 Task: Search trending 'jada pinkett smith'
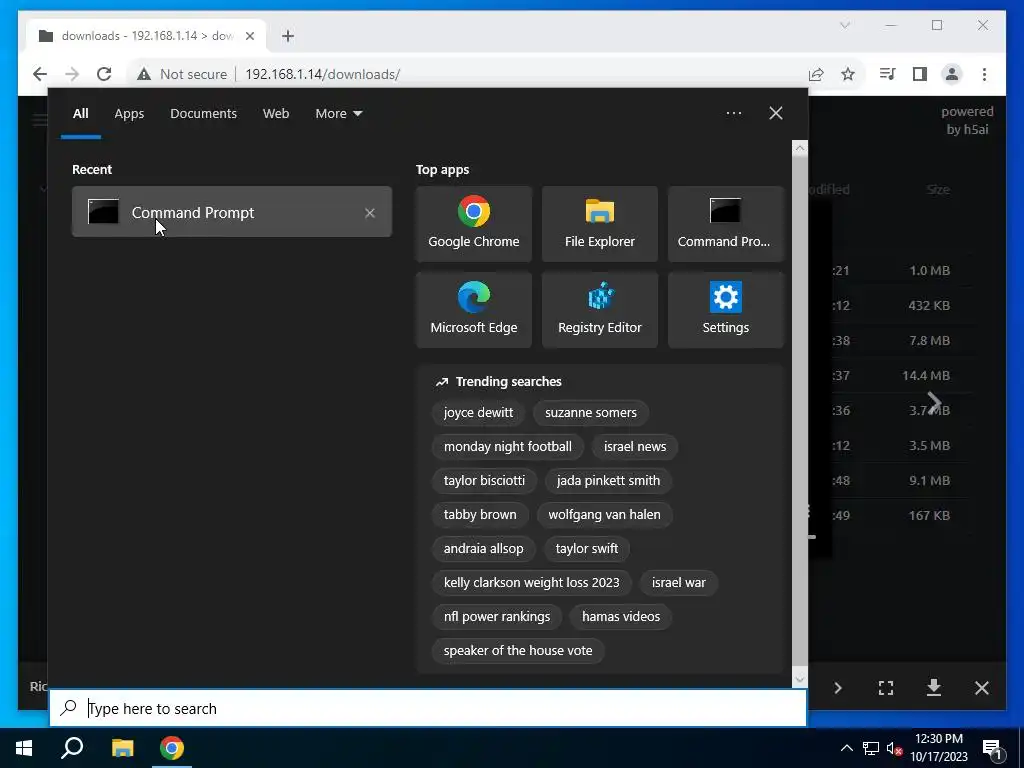[608, 481]
